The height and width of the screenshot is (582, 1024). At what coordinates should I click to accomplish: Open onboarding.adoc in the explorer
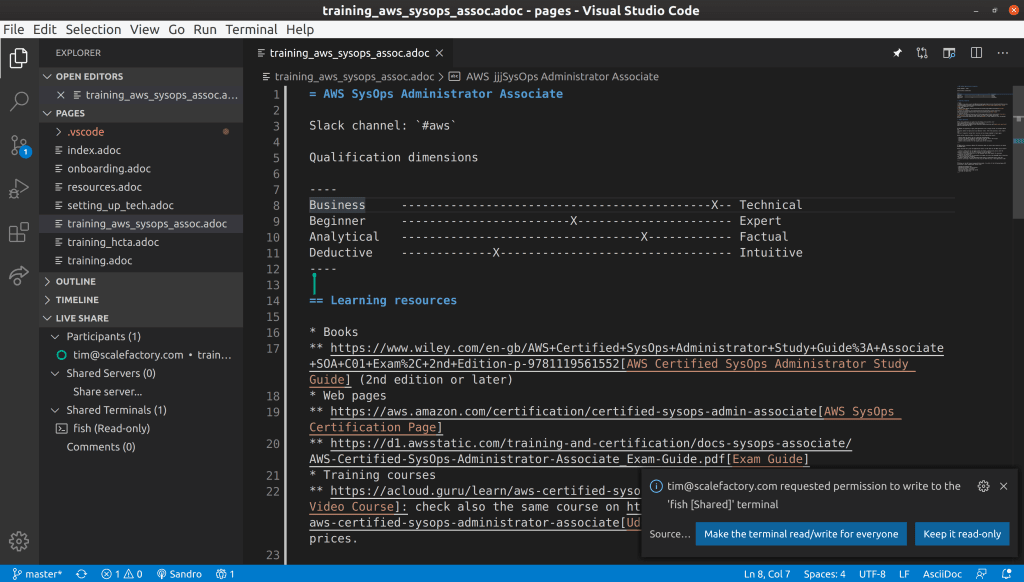click(x=141, y=169)
